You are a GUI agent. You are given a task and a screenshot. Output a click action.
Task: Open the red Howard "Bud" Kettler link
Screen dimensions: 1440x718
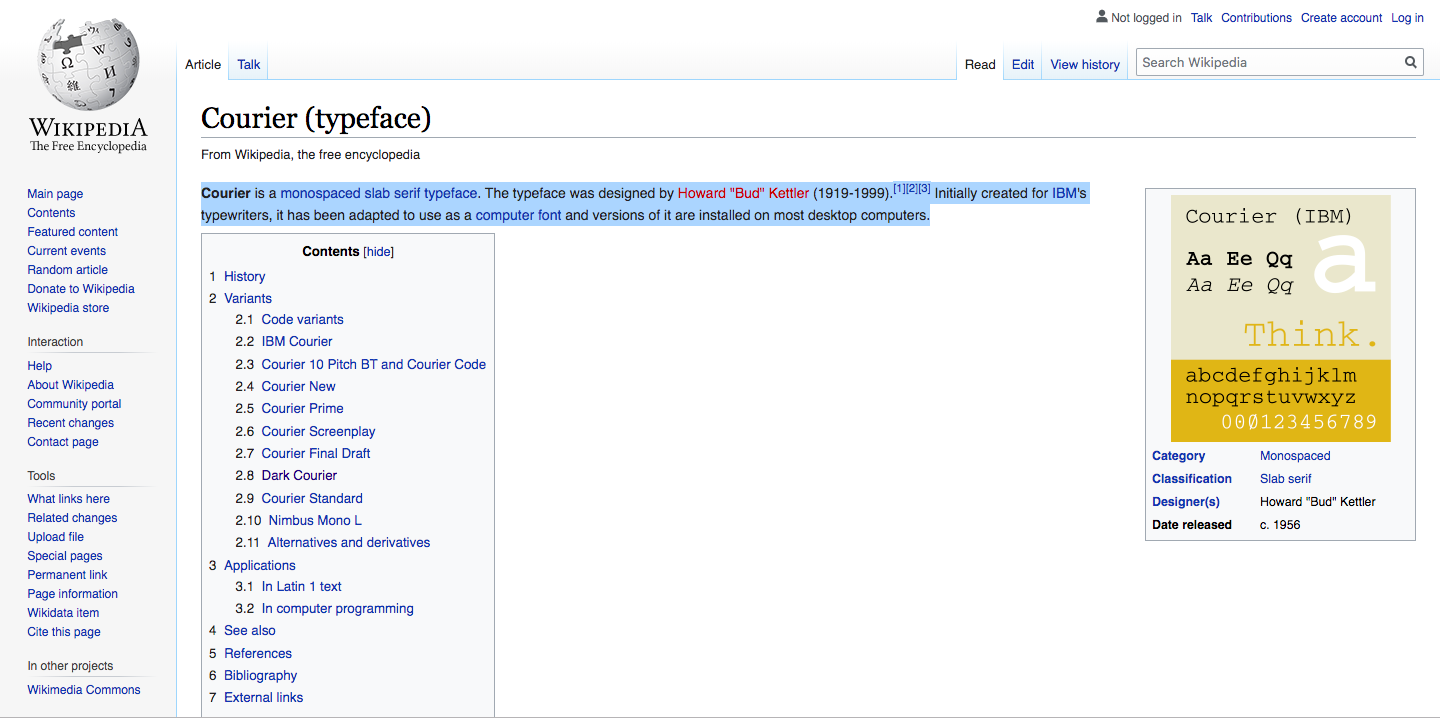[x=743, y=194]
